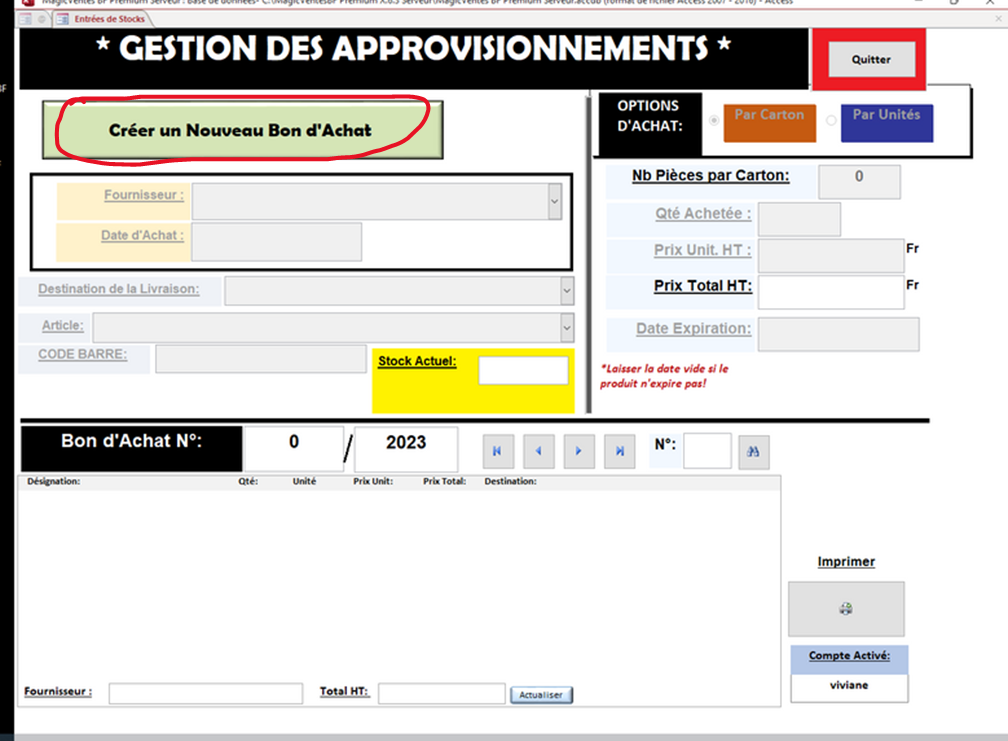Click the yellow Stock Actuel field
This screenshot has height=741, width=1008.
(x=523, y=370)
